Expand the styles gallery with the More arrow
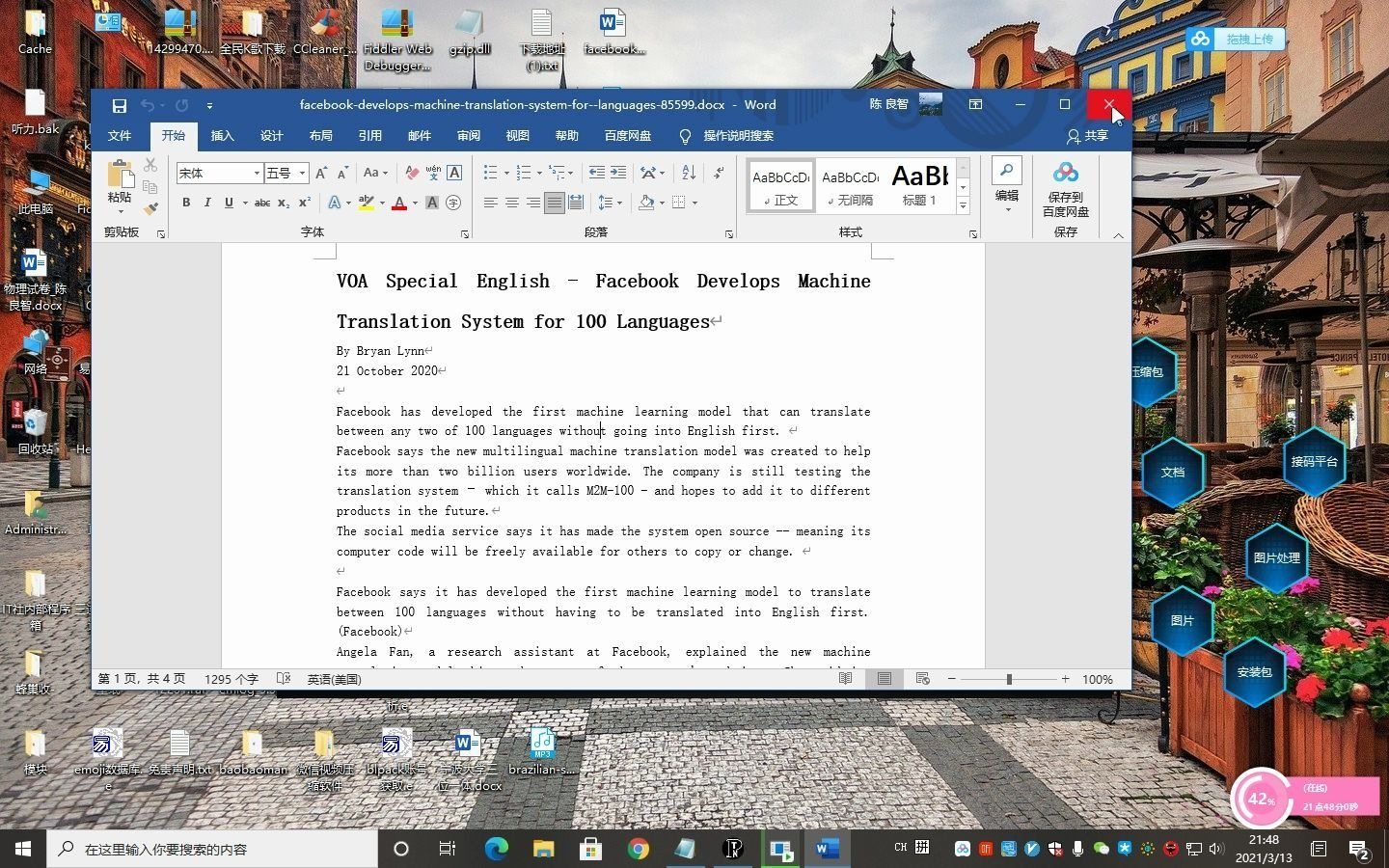 click(963, 205)
